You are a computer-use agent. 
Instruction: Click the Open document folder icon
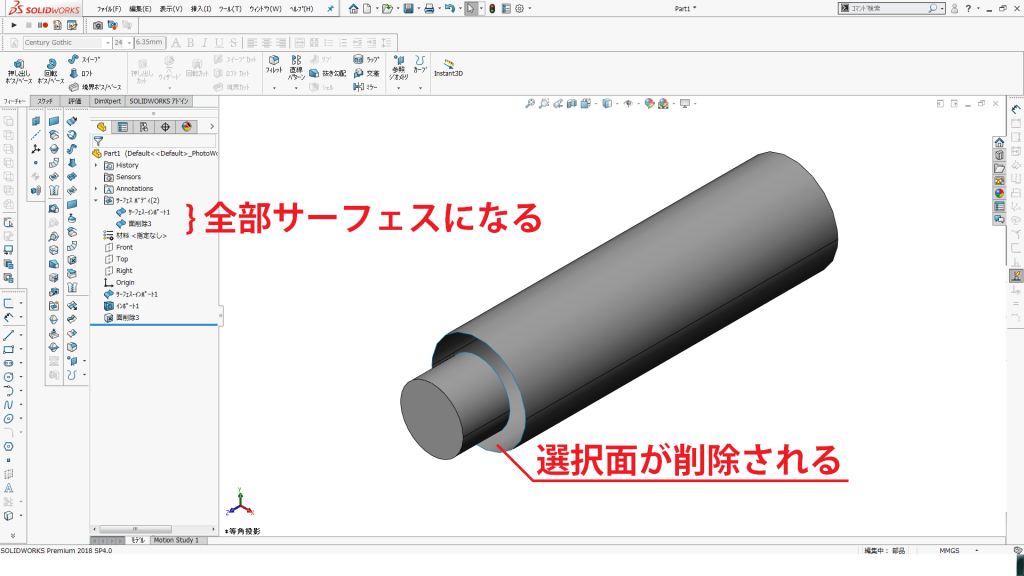pos(387,8)
